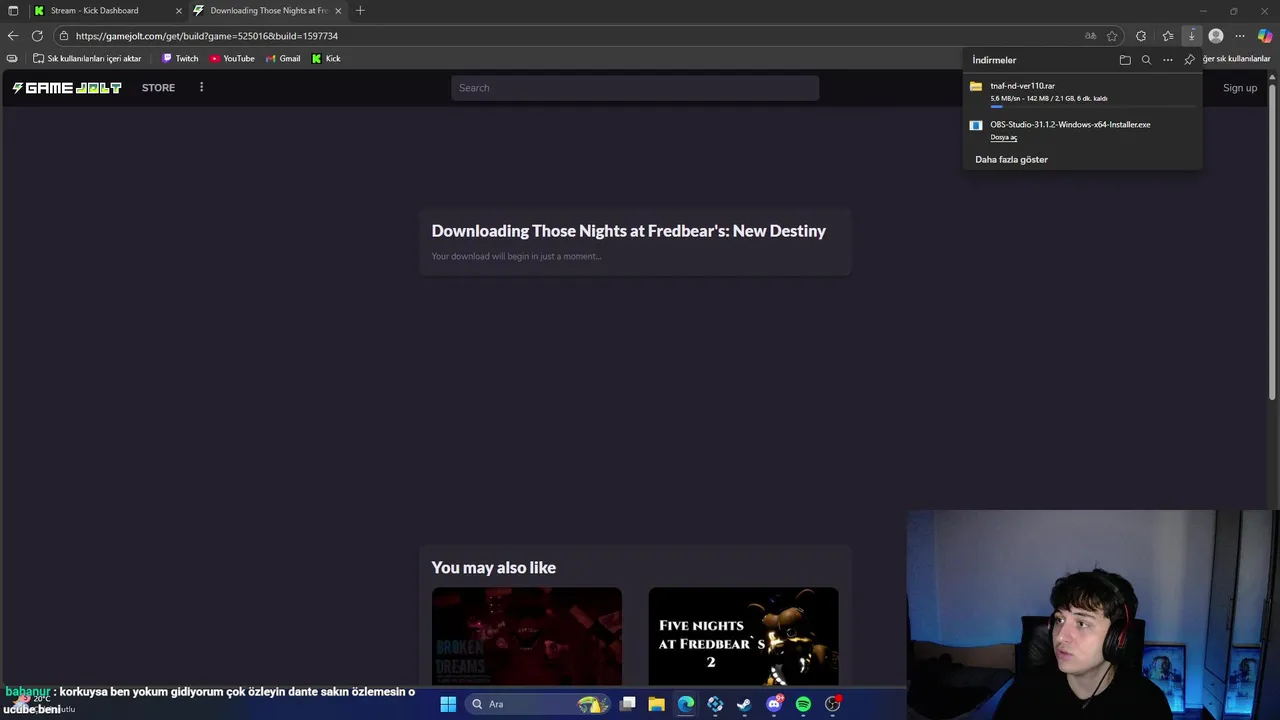Screen dimensions: 1280x720
Task: Open Steam from the taskbar
Action: click(744, 704)
